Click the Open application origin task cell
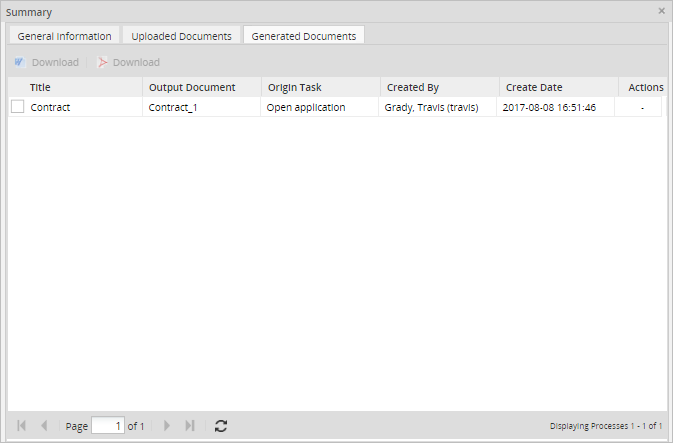The width and height of the screenshot is (673, 443). 306,107
